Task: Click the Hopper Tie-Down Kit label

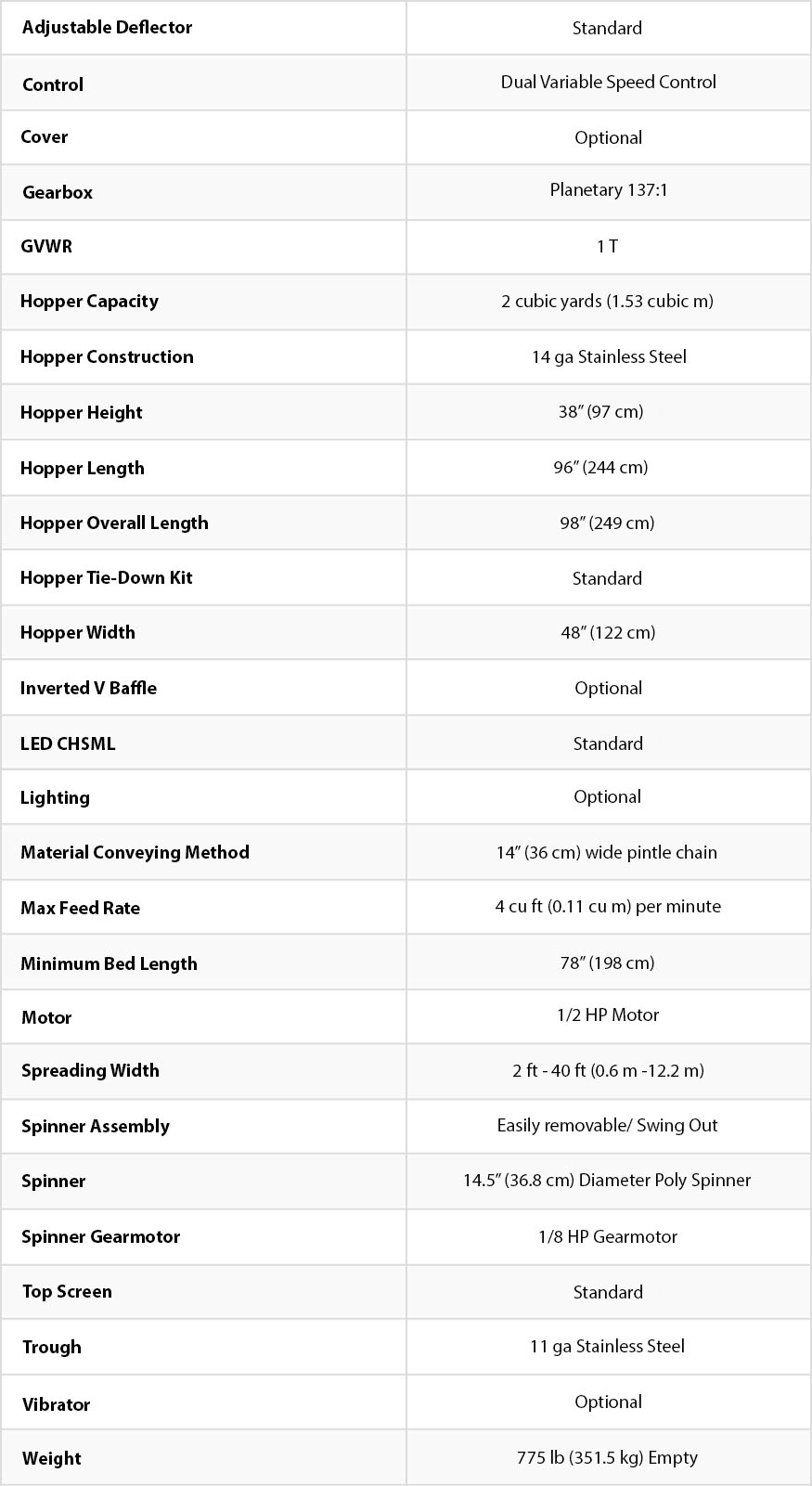Action: click(107, 577)
